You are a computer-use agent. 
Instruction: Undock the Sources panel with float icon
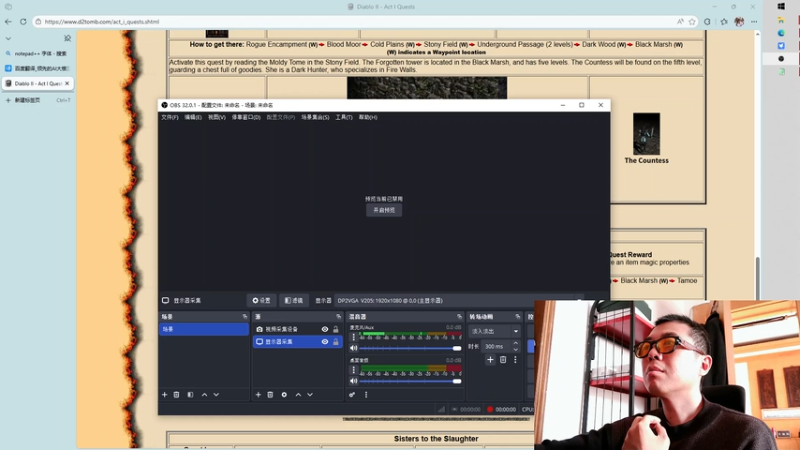(338, 316)
